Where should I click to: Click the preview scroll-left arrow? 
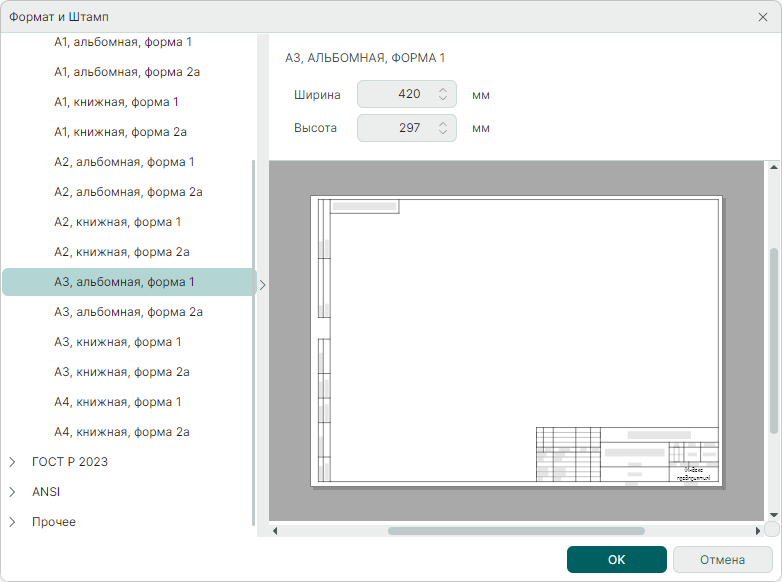tap(275, 530)
